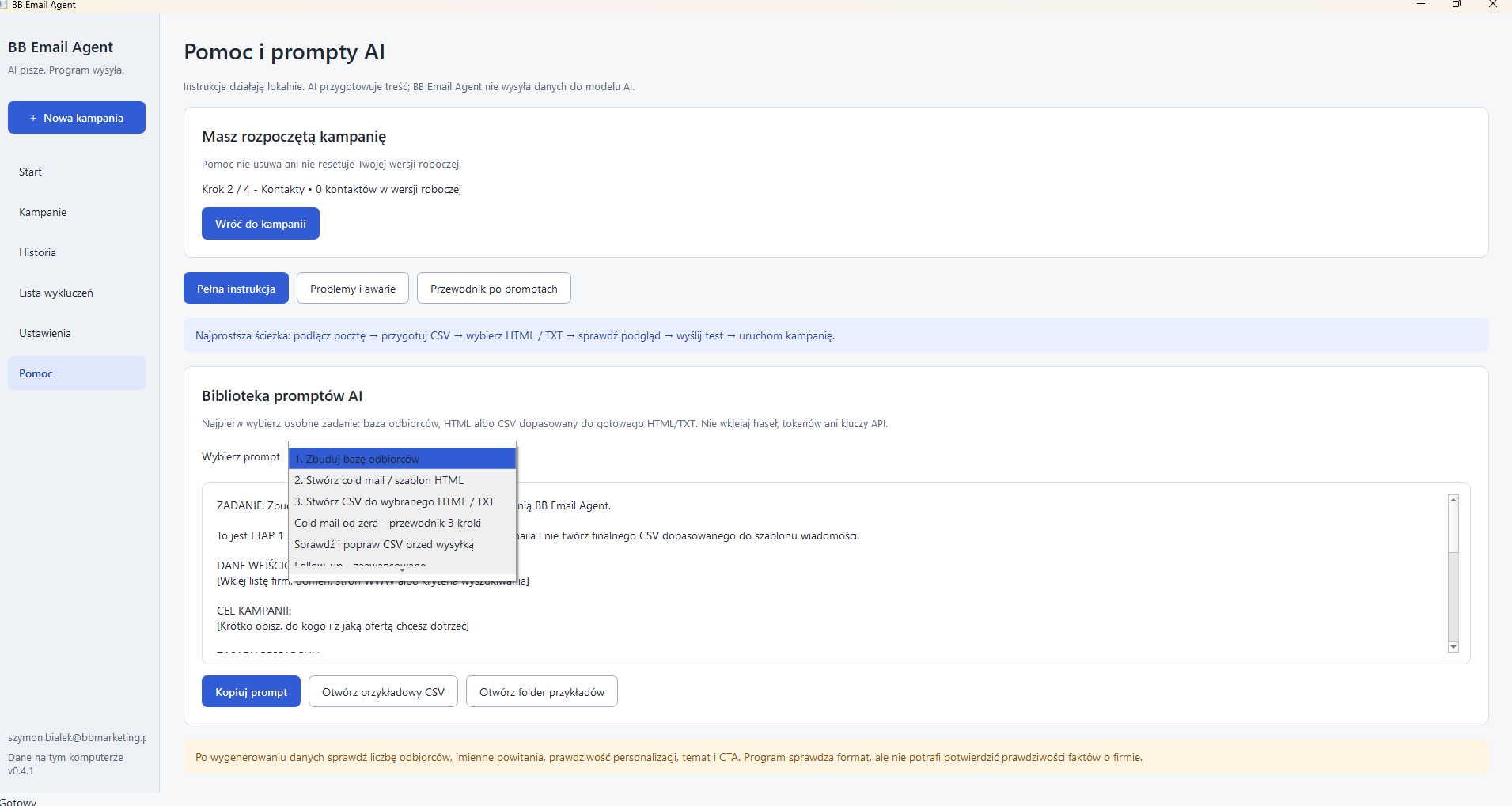Click the Najprostsza ścieżka info banner text
Viewport: 1512px width, 806px height.
(x=515, y=336)
